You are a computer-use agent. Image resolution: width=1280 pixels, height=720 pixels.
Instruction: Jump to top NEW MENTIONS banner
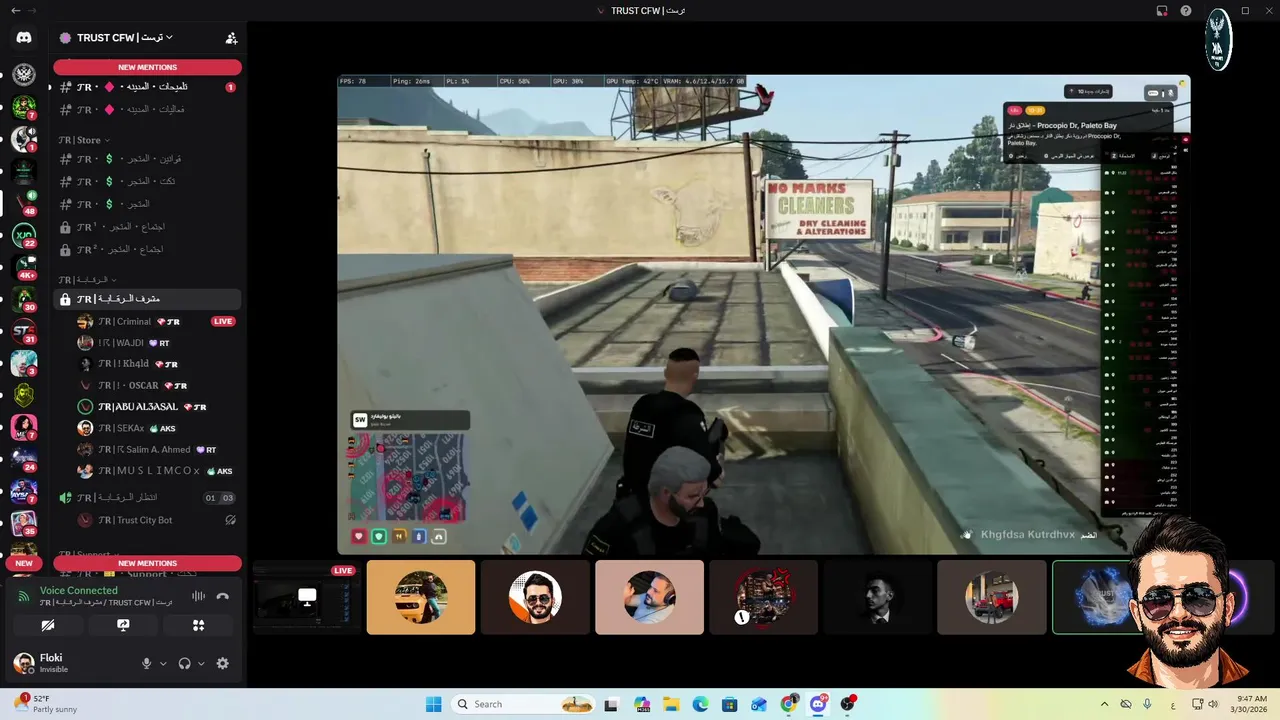[x=147, y=67]
